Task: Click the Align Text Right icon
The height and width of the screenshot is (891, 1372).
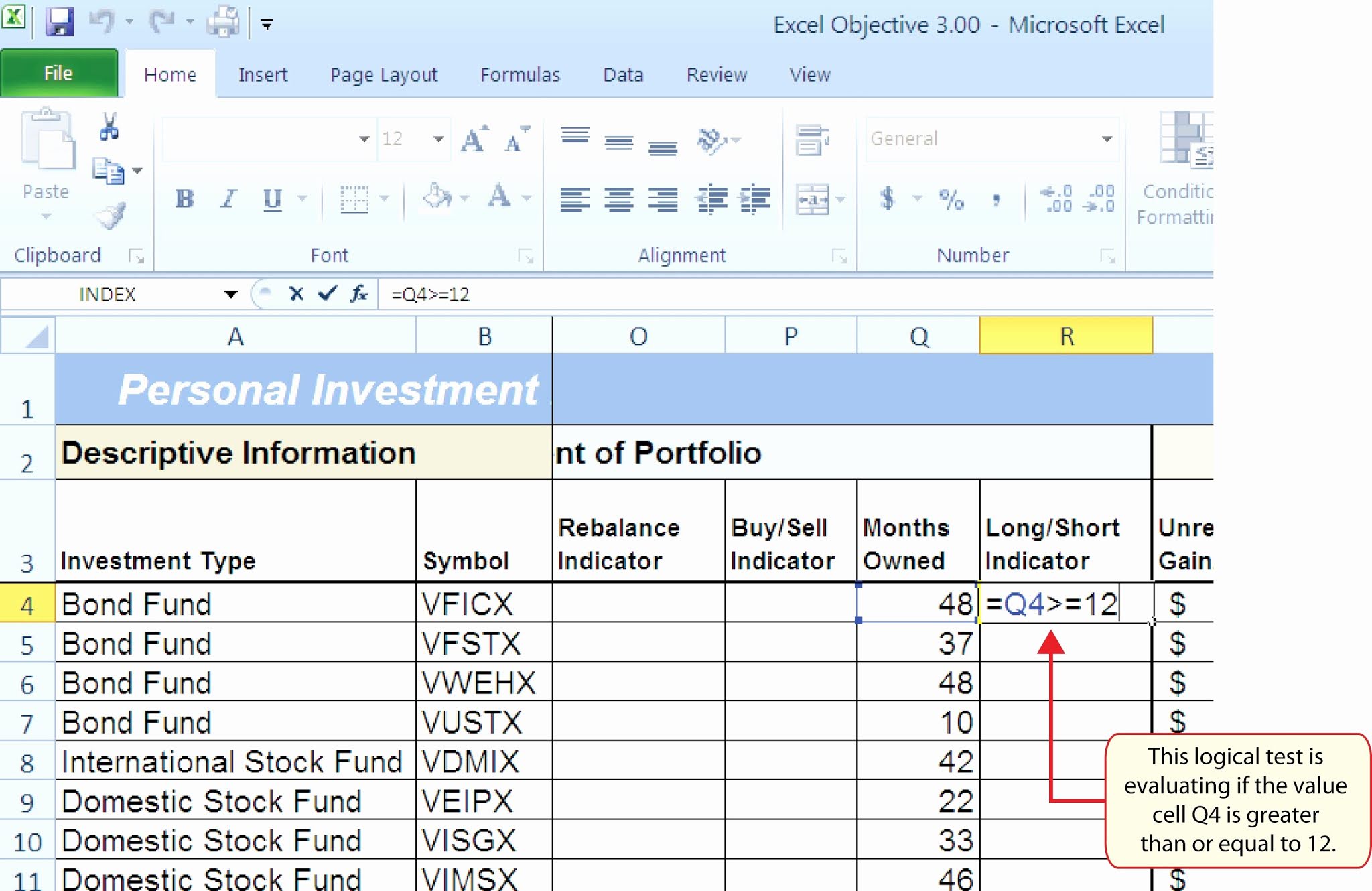Action: 663,200
